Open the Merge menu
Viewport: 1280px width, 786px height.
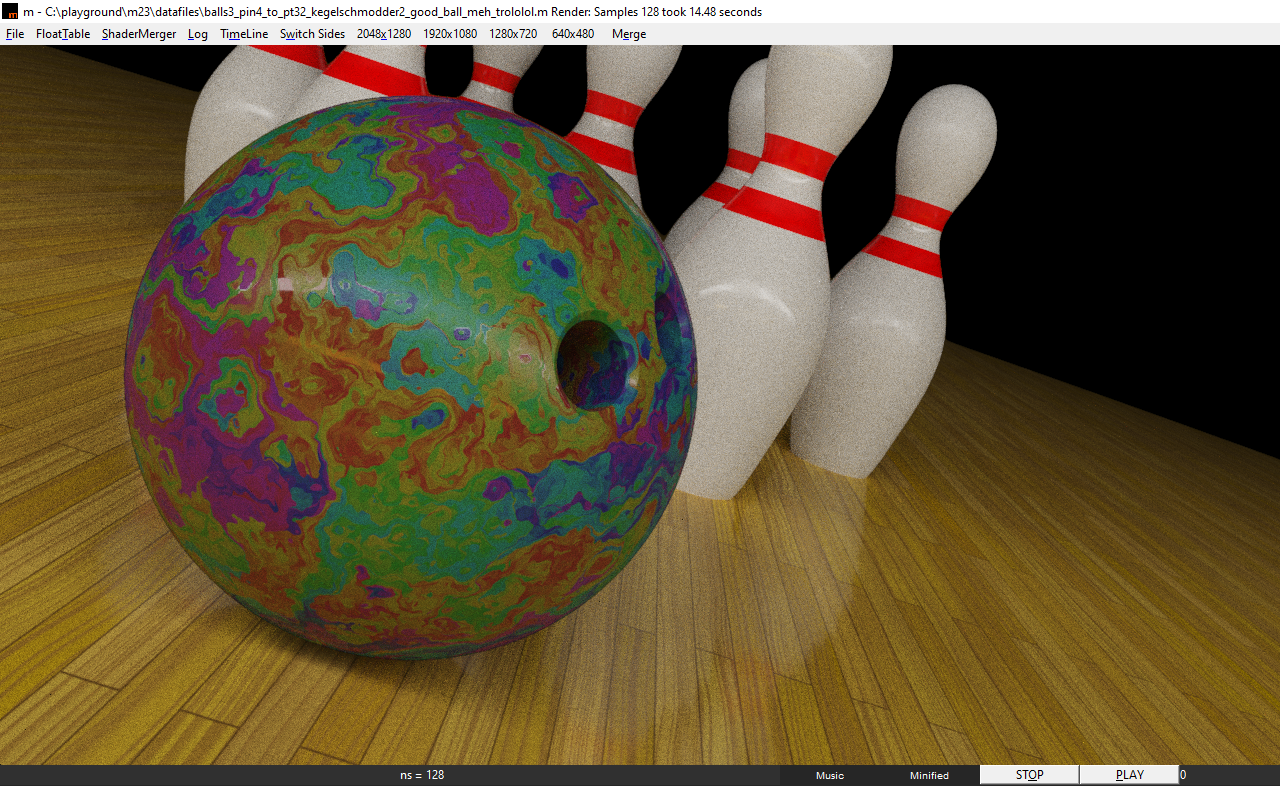(629, 34)
